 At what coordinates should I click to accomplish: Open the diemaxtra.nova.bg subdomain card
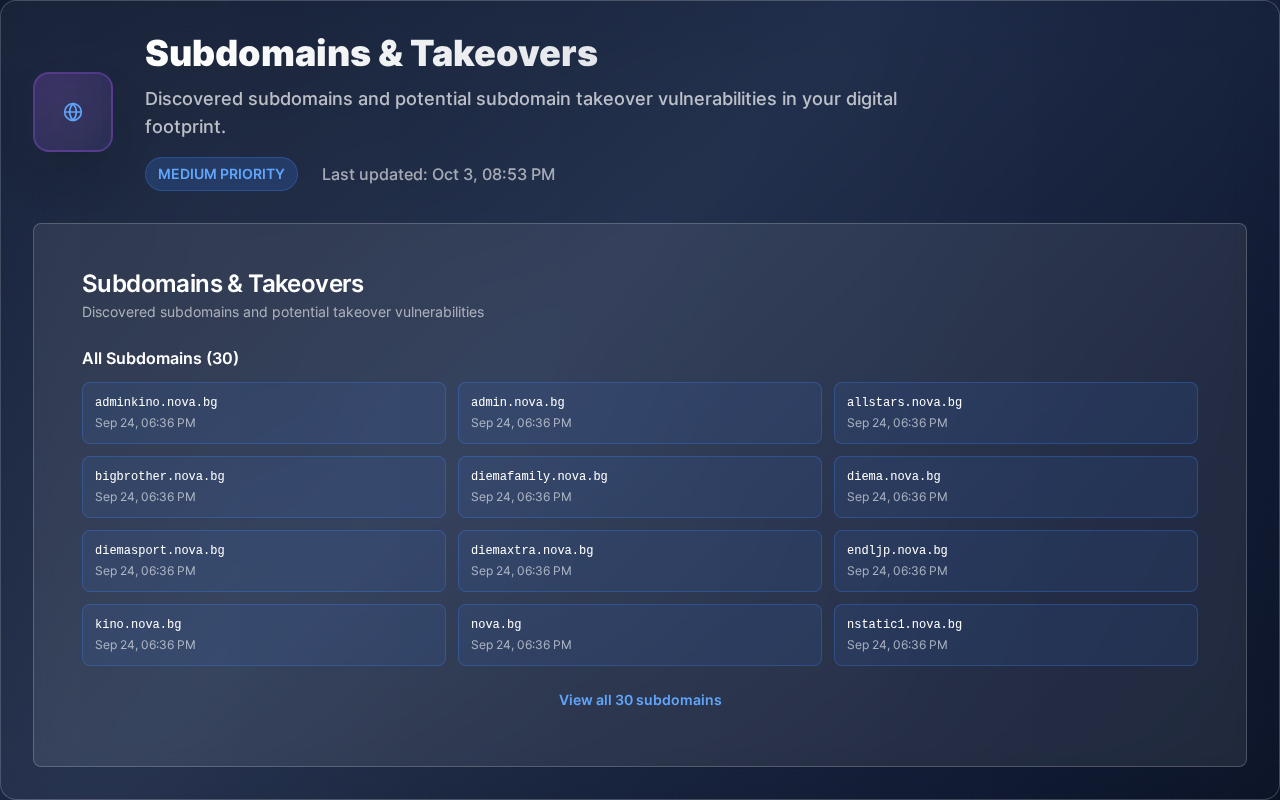(x=640, y=560)
